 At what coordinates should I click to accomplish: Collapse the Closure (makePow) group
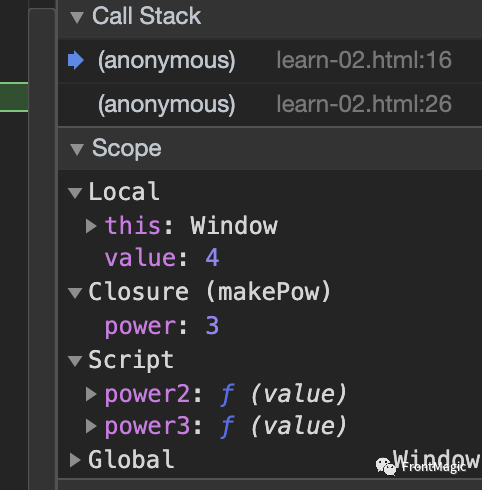click(75, 293)
